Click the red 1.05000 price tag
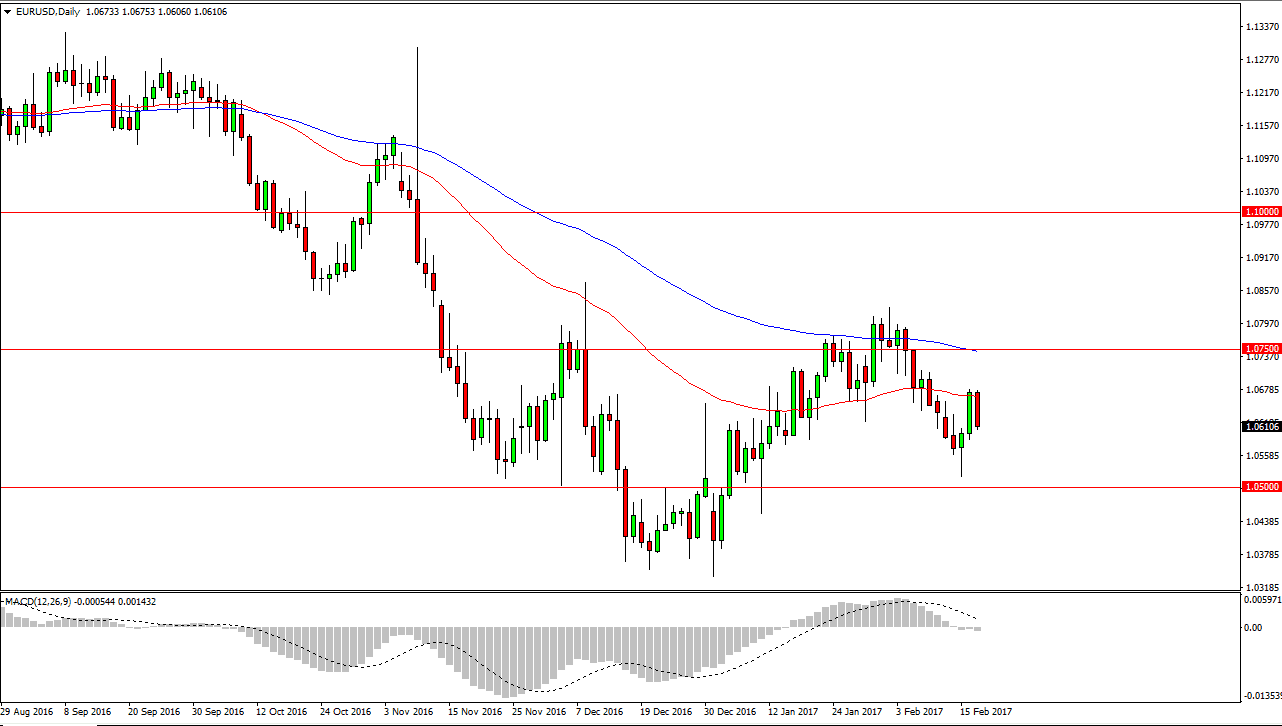Screen dimensions: 1282x726 pos(1261,486)
